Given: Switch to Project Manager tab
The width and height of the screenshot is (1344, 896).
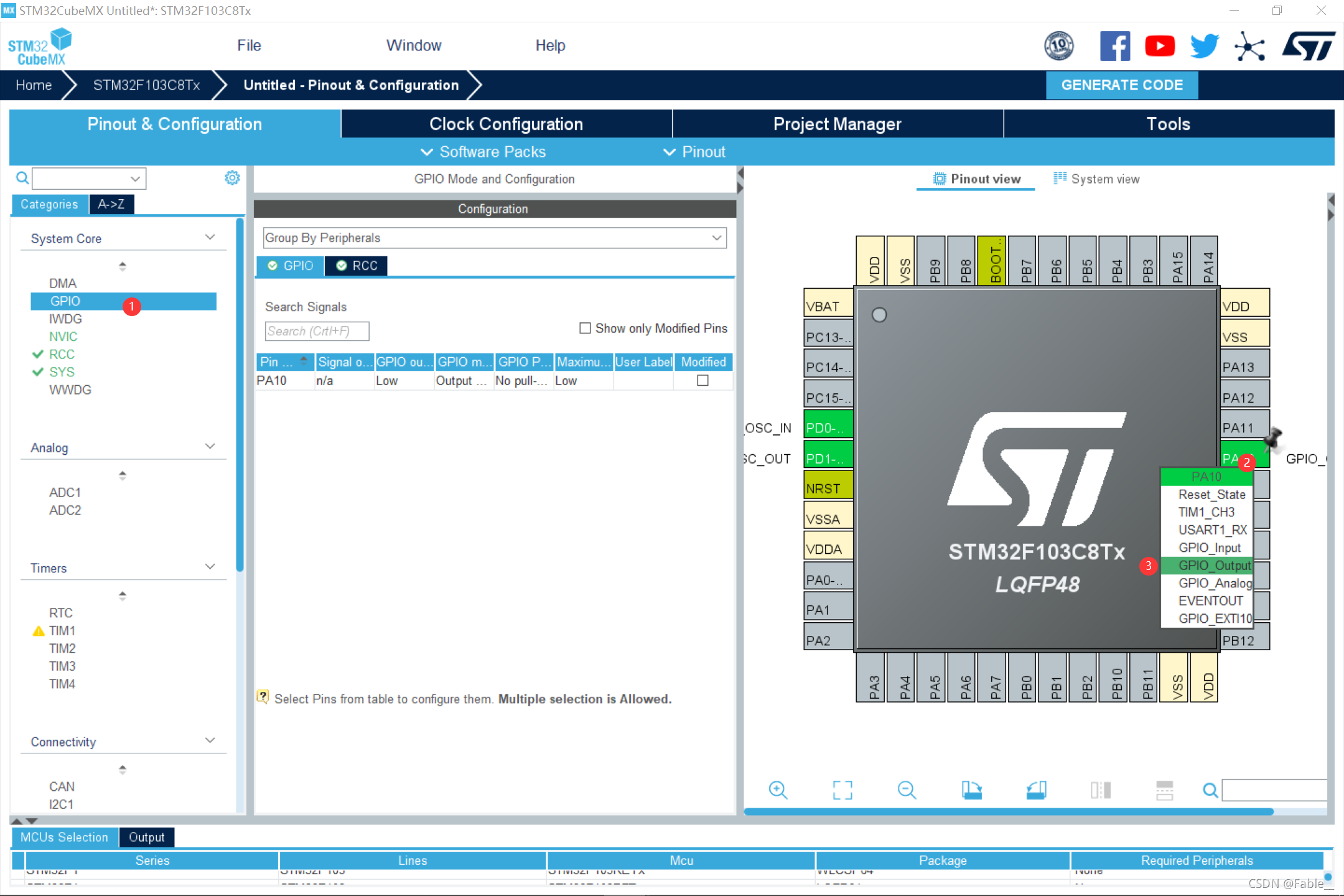Looking at the screenshot, I should [838, 124].
